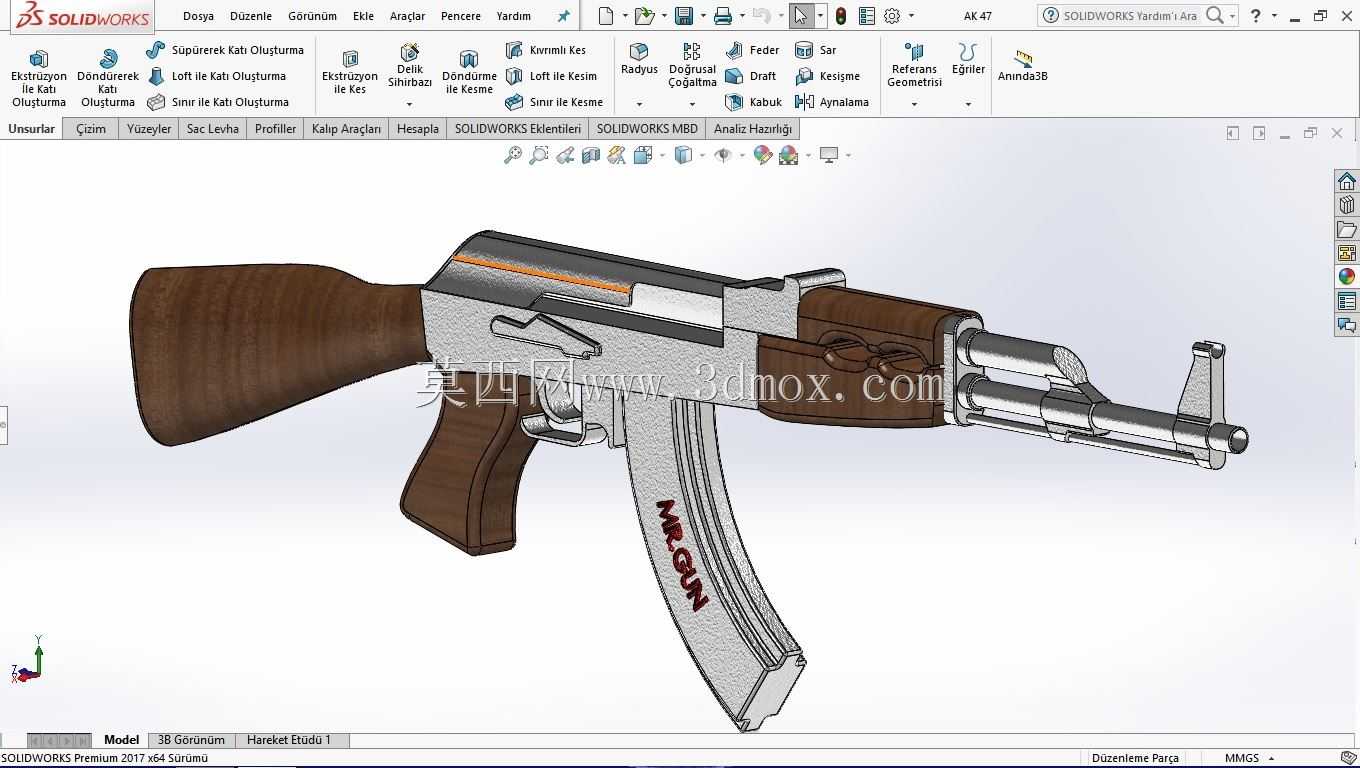Toggle the pin on the menu bar
Screen dimensions: 1360x768
[x=564, y=16]
